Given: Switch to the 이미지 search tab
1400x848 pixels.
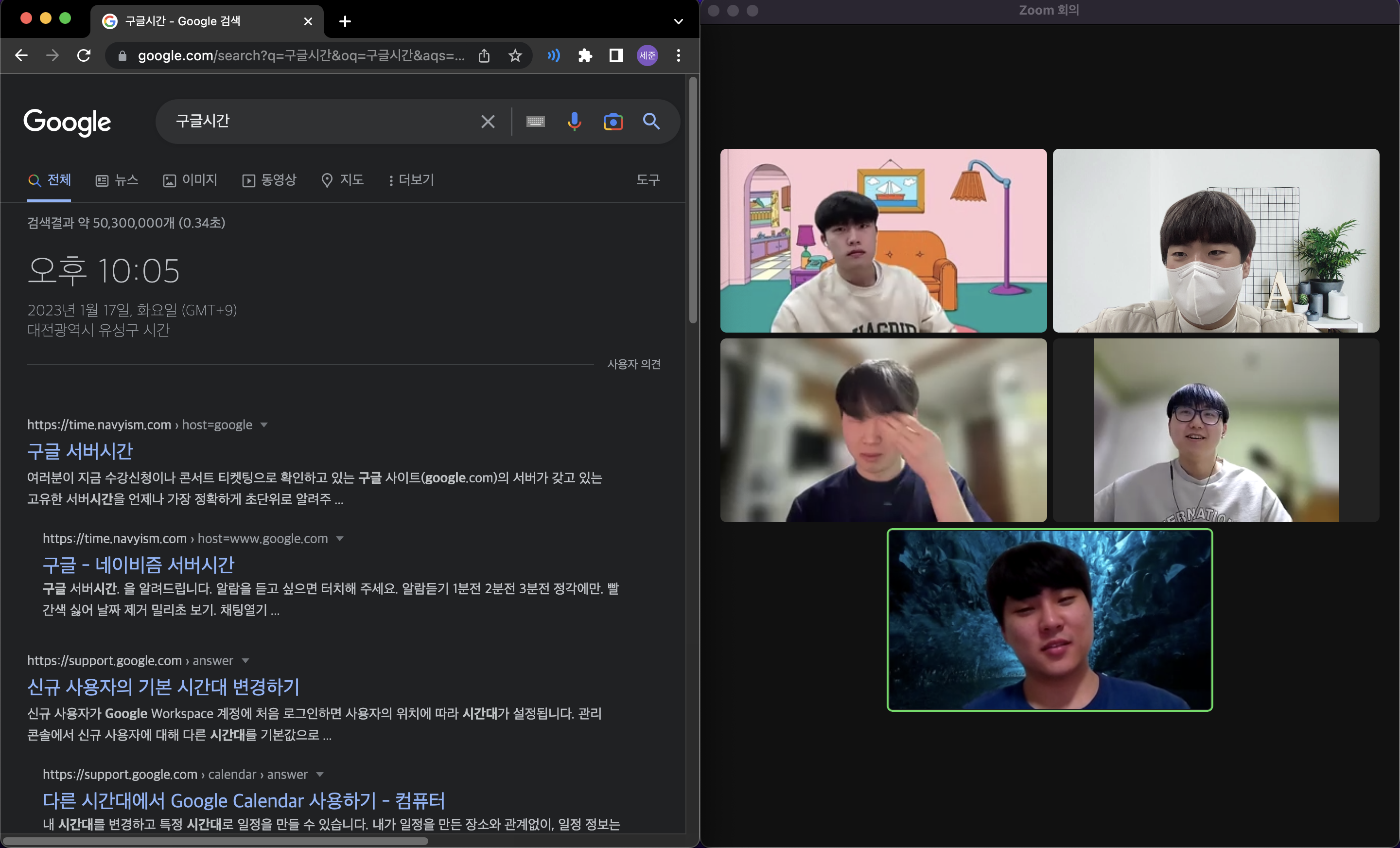Looking at the screenshot, I should coord(191,180).
